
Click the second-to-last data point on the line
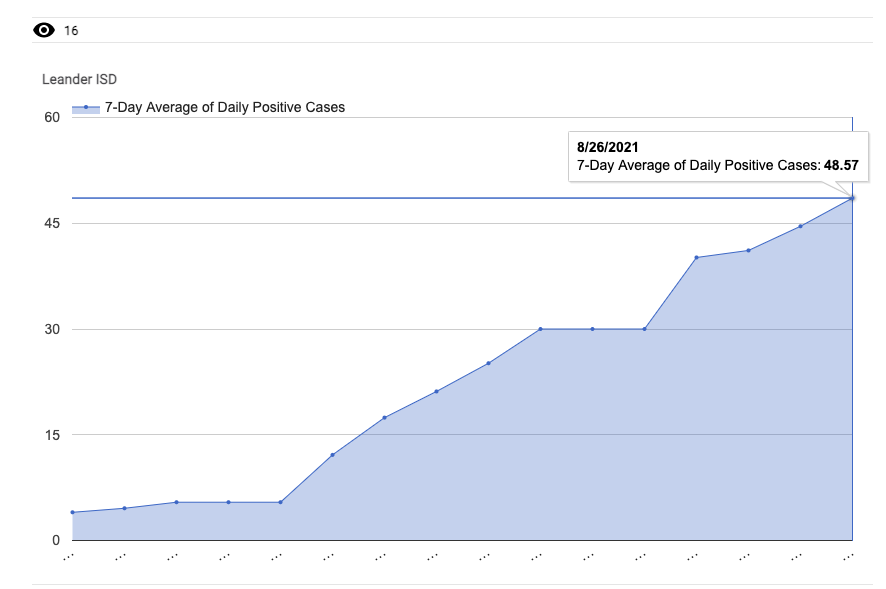click(800, 226)
